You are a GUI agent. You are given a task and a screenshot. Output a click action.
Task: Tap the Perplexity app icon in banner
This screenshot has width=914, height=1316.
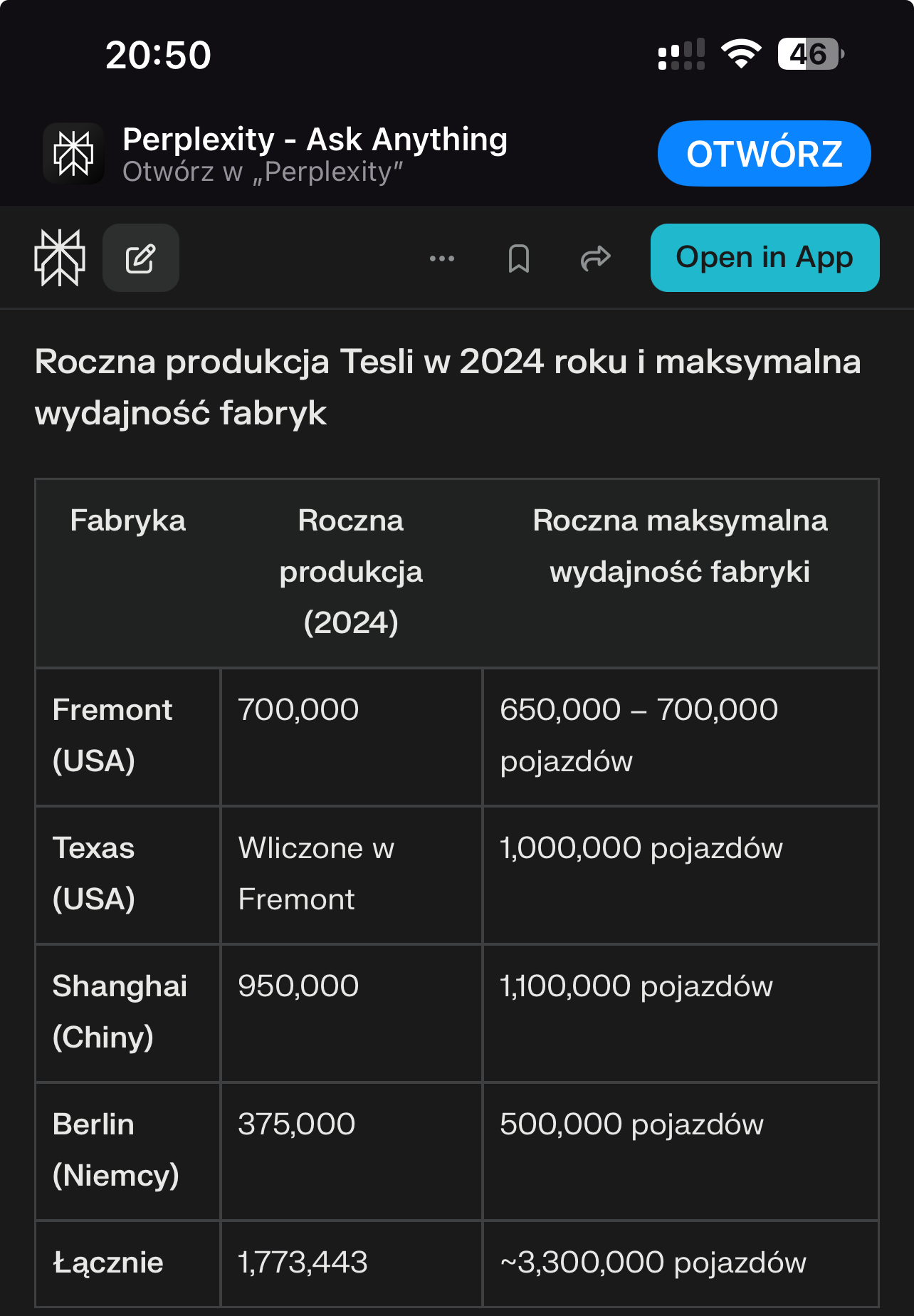[x=73, y=154]
